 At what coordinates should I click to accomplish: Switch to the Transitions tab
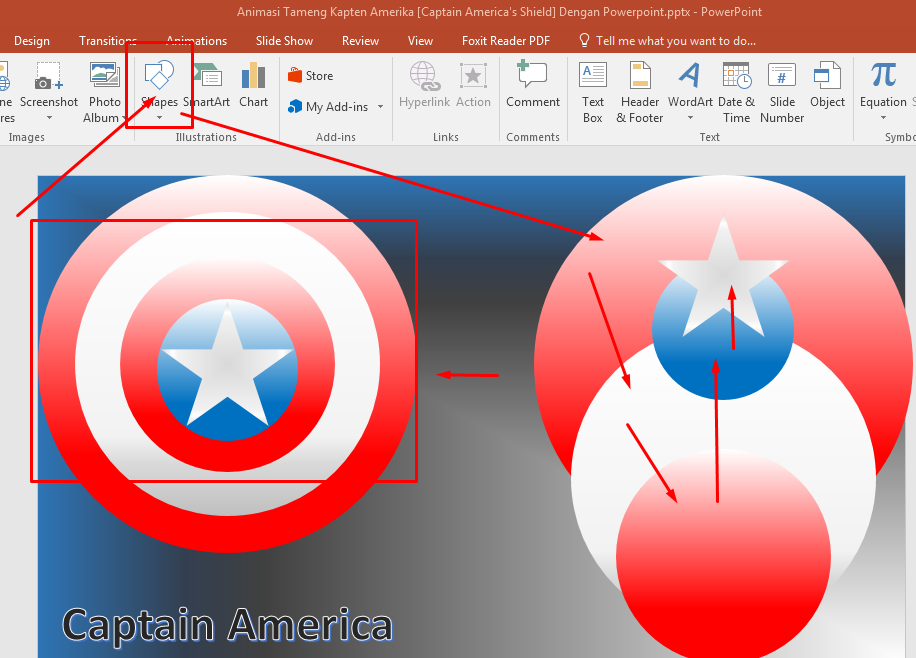pyautogui.click(x=107, y=41)
